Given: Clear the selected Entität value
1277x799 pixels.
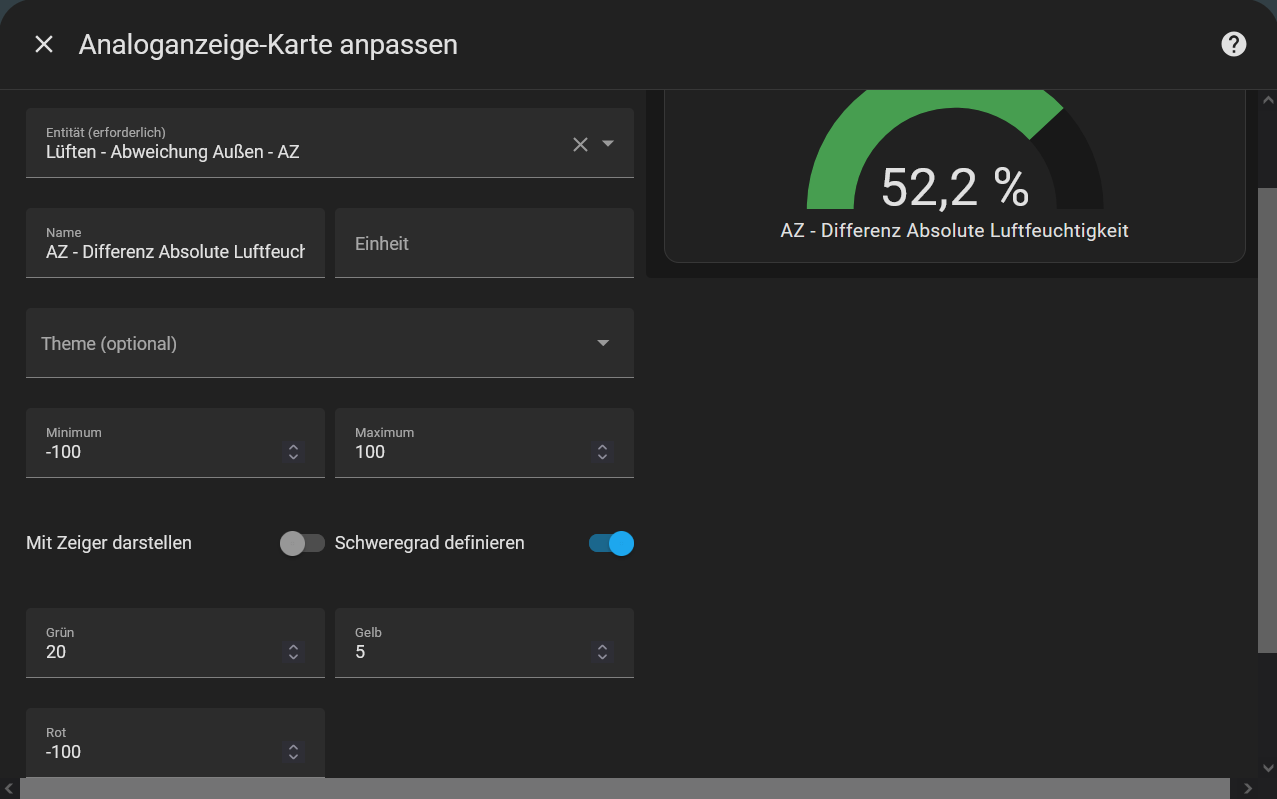Looking at the screenshot, I should (580, 144).
